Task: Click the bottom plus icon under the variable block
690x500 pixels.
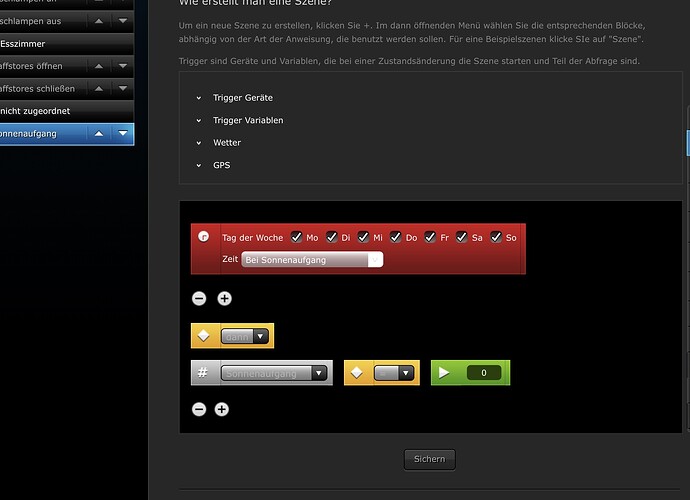Action: click(222, 409)
